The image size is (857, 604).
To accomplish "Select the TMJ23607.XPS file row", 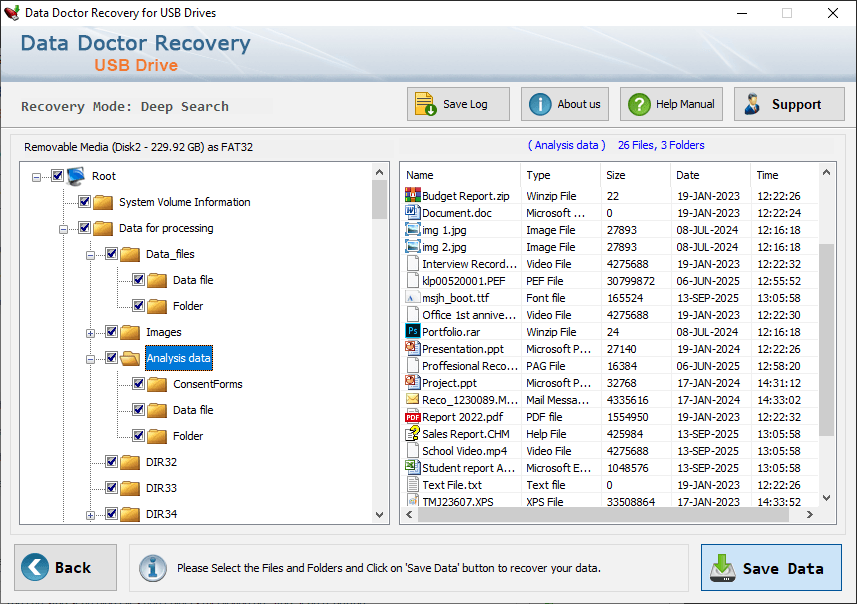I will [611, 501].
